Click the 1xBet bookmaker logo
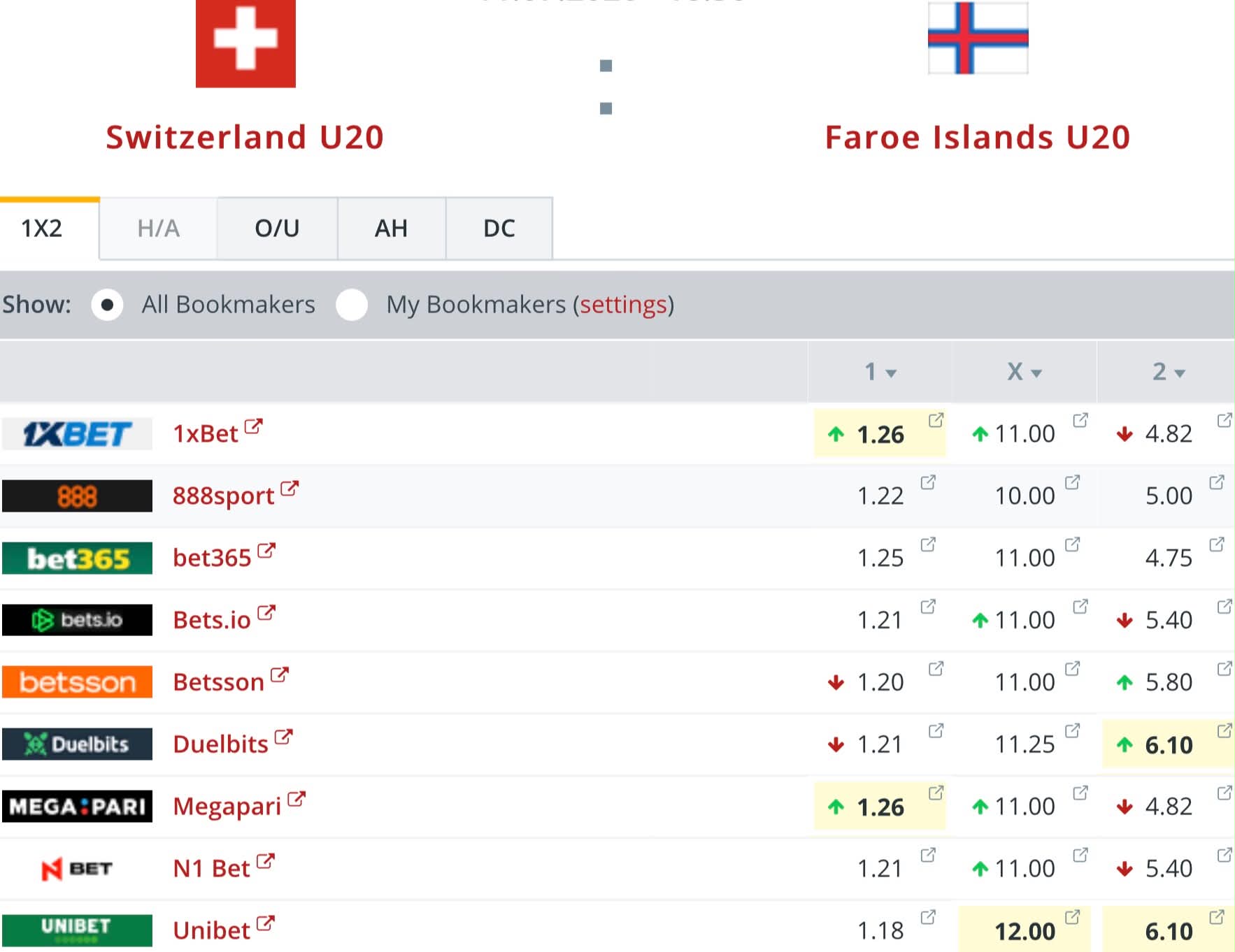This screenshot has width=1235, height=952. (77, 434)
